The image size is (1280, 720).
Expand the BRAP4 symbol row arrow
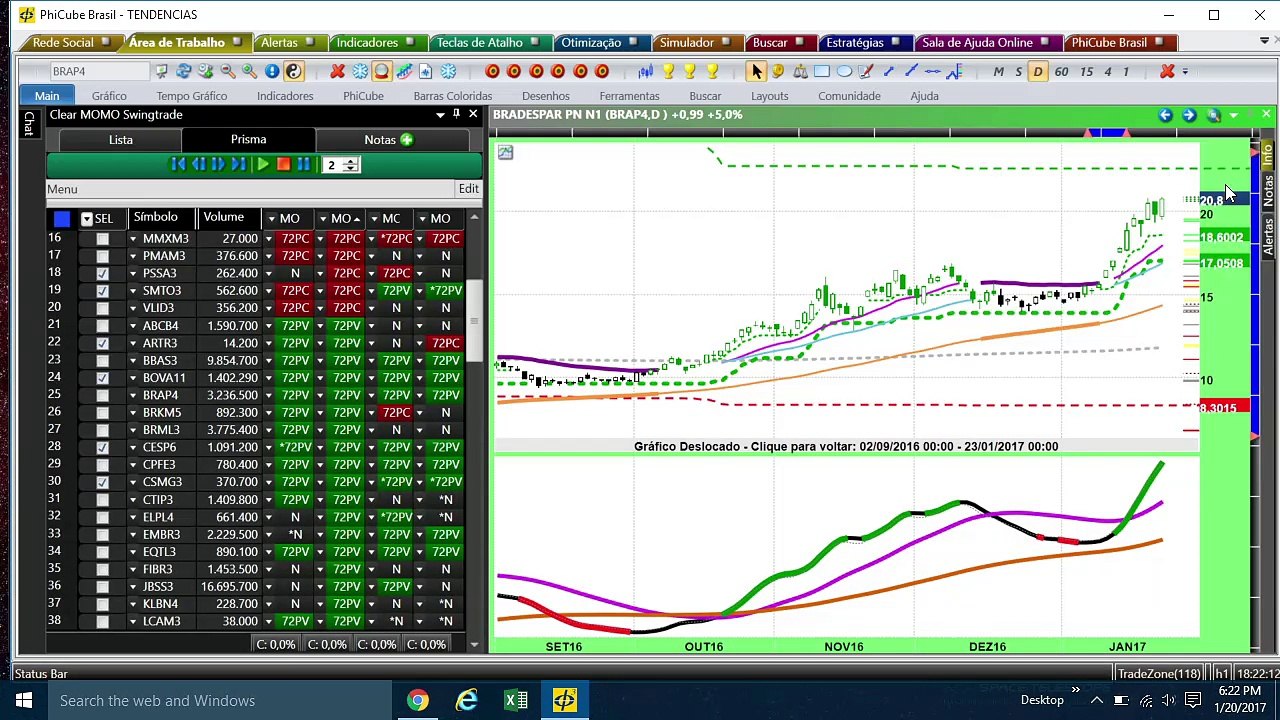[133, 395]
